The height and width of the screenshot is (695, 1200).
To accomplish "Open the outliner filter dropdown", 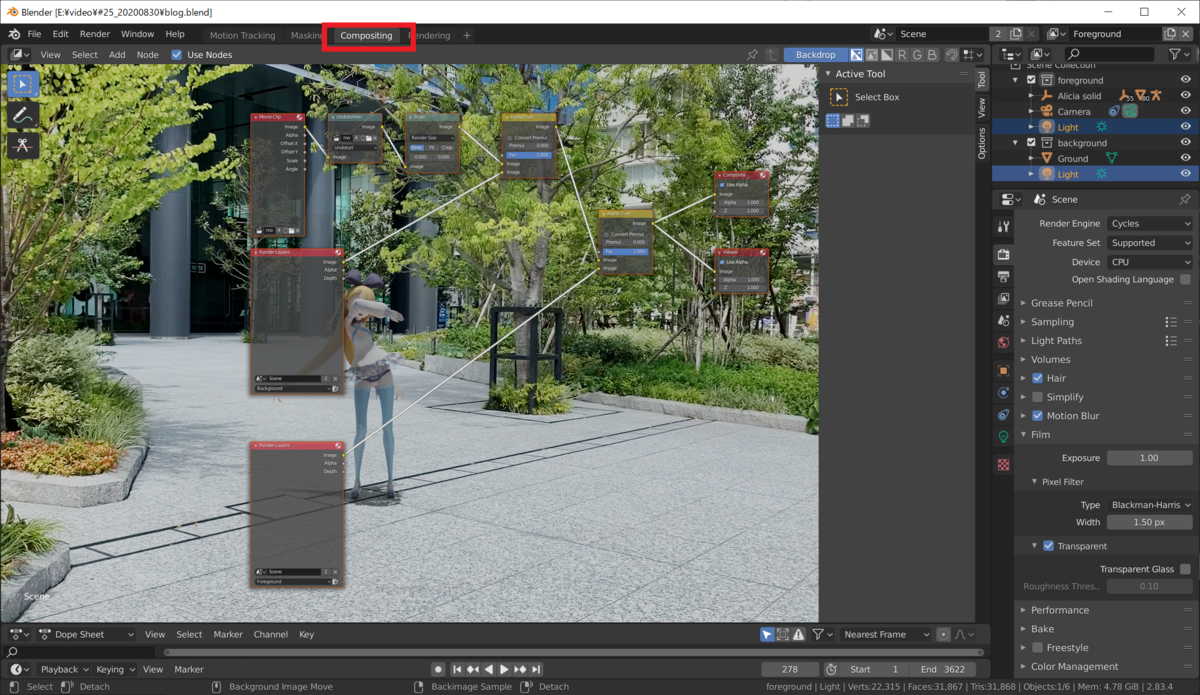I will [x=1180, y=55].
